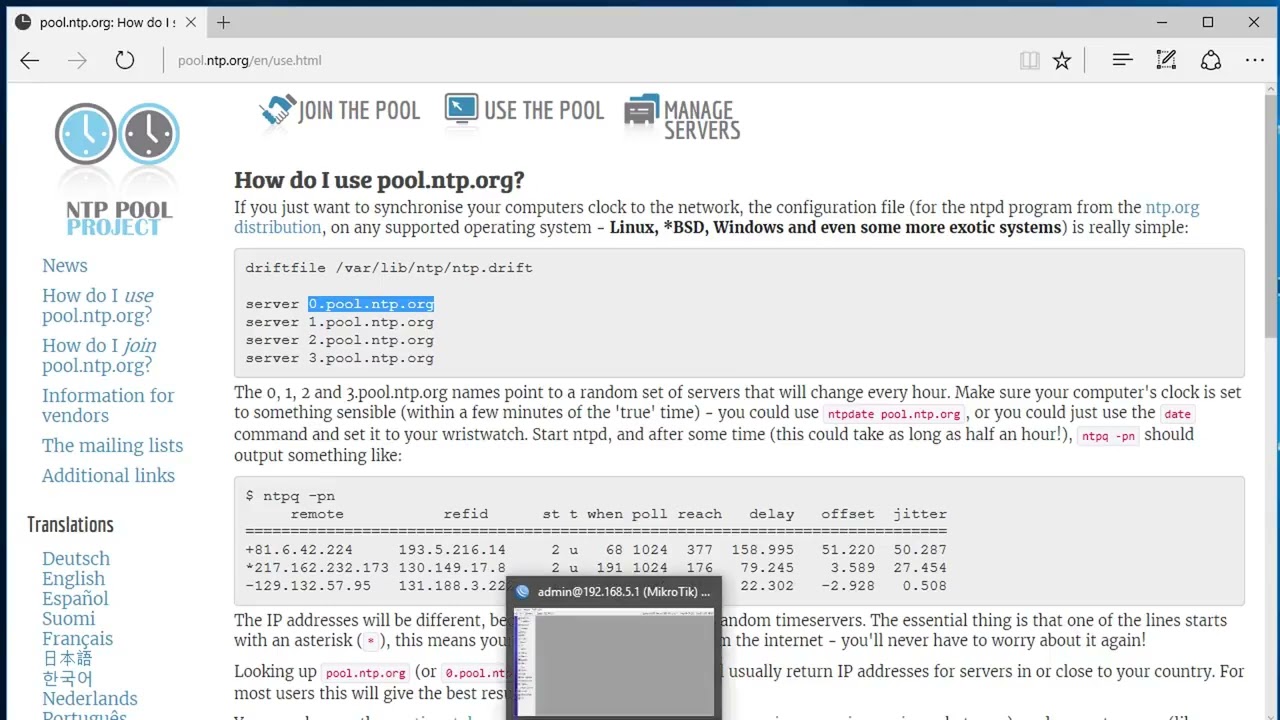Open the Use the Pool section

tap(524, 111)
